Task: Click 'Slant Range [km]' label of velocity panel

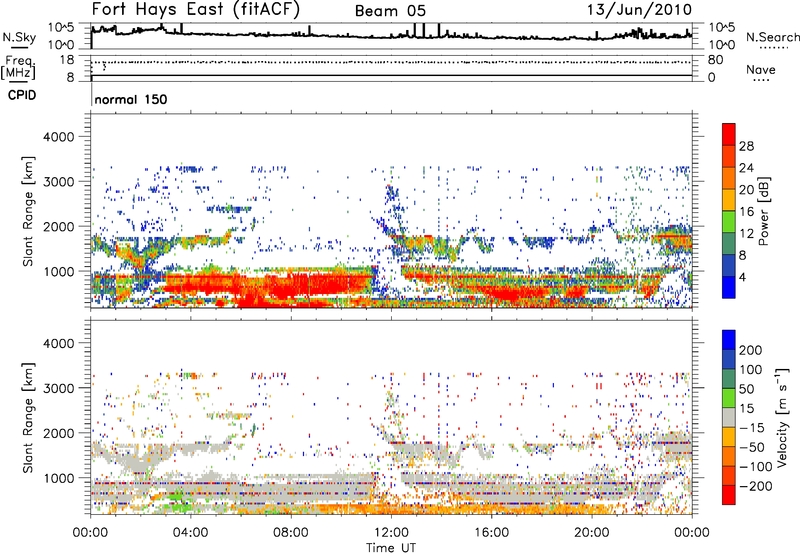Action: pos(28,417)
